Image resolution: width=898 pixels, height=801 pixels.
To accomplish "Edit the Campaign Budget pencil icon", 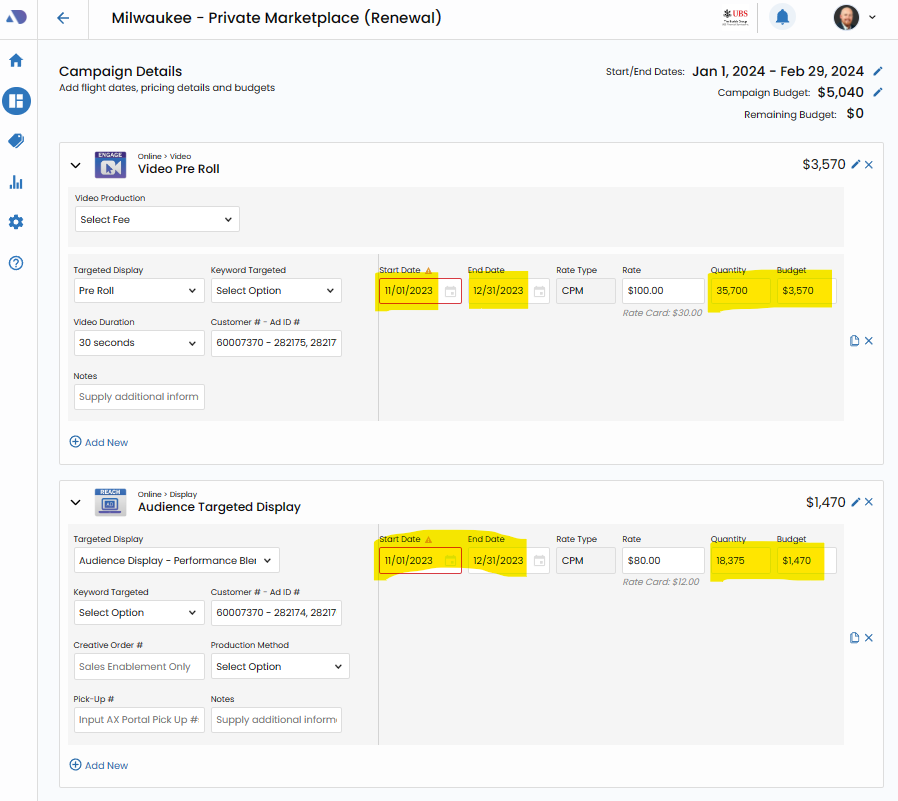I will 878,92.
